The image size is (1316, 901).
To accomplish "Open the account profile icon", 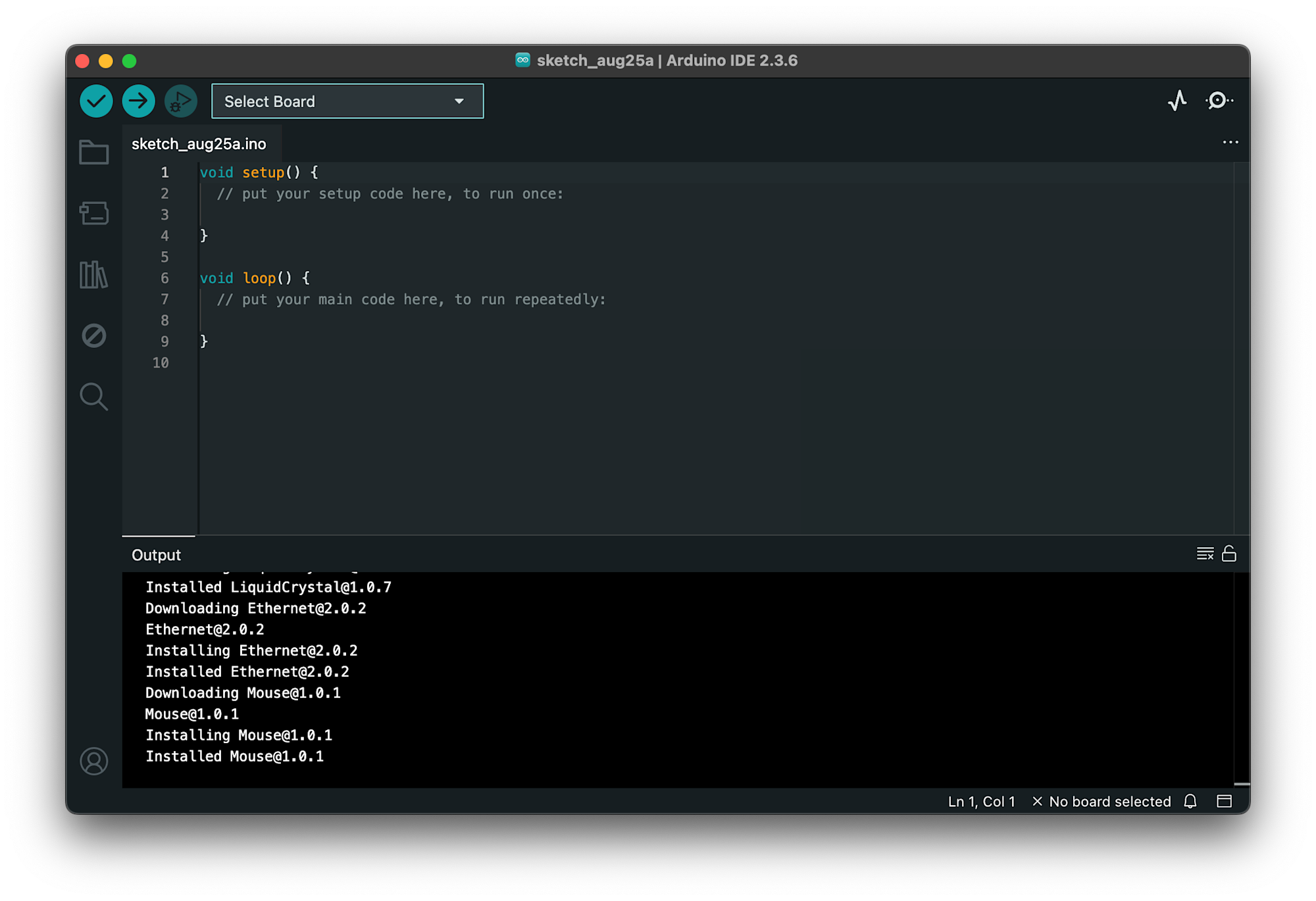I will (x=94, y=761).
